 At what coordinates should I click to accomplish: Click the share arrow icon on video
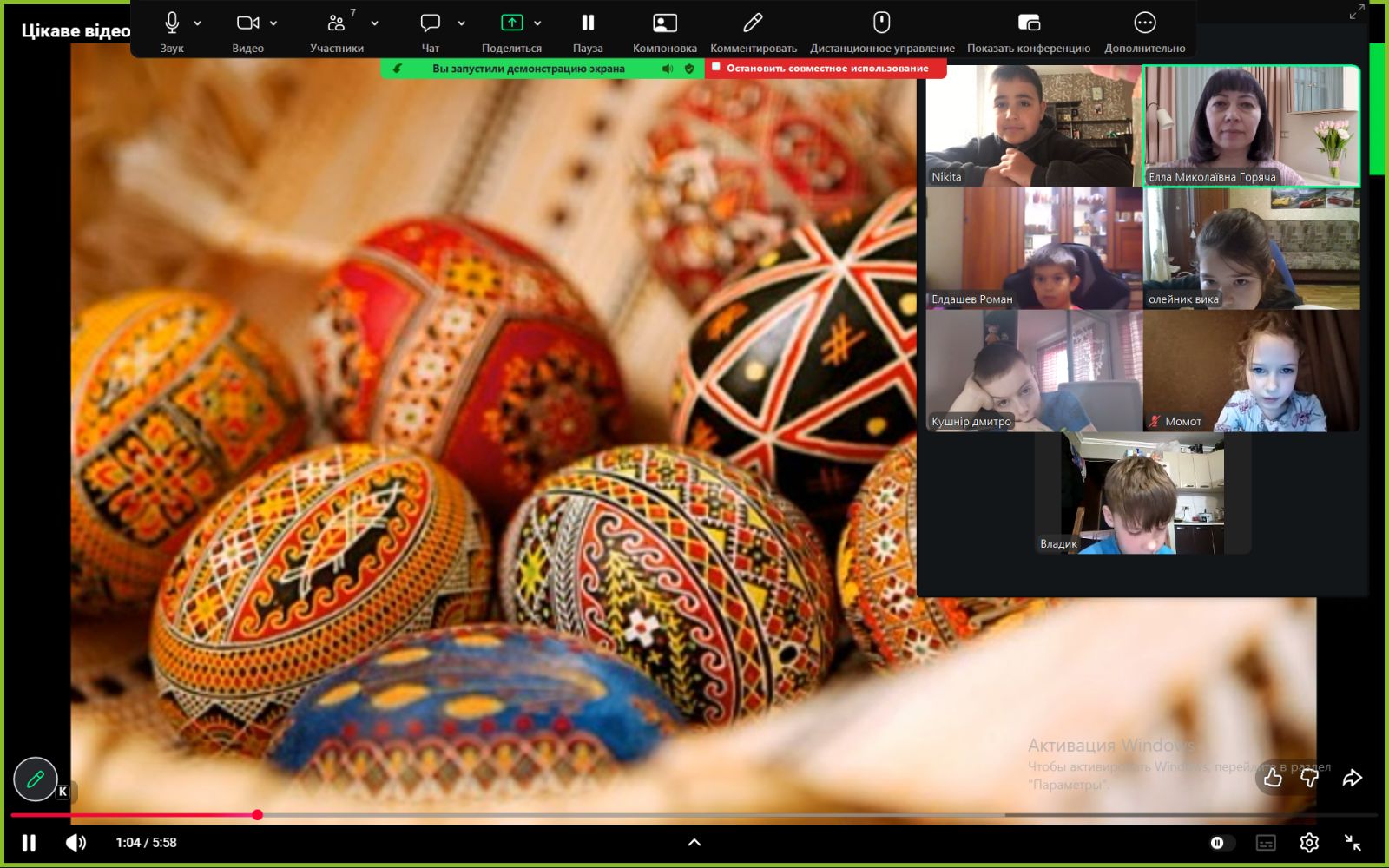1352,778
